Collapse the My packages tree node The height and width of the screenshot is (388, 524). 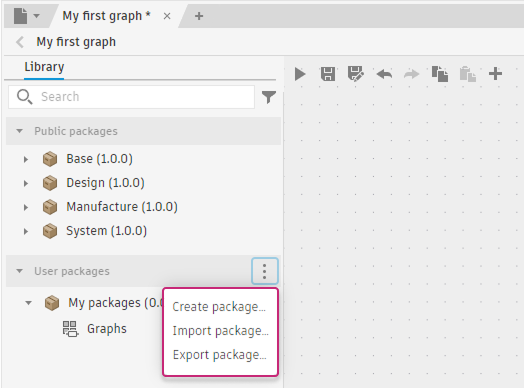pos(28,303)
